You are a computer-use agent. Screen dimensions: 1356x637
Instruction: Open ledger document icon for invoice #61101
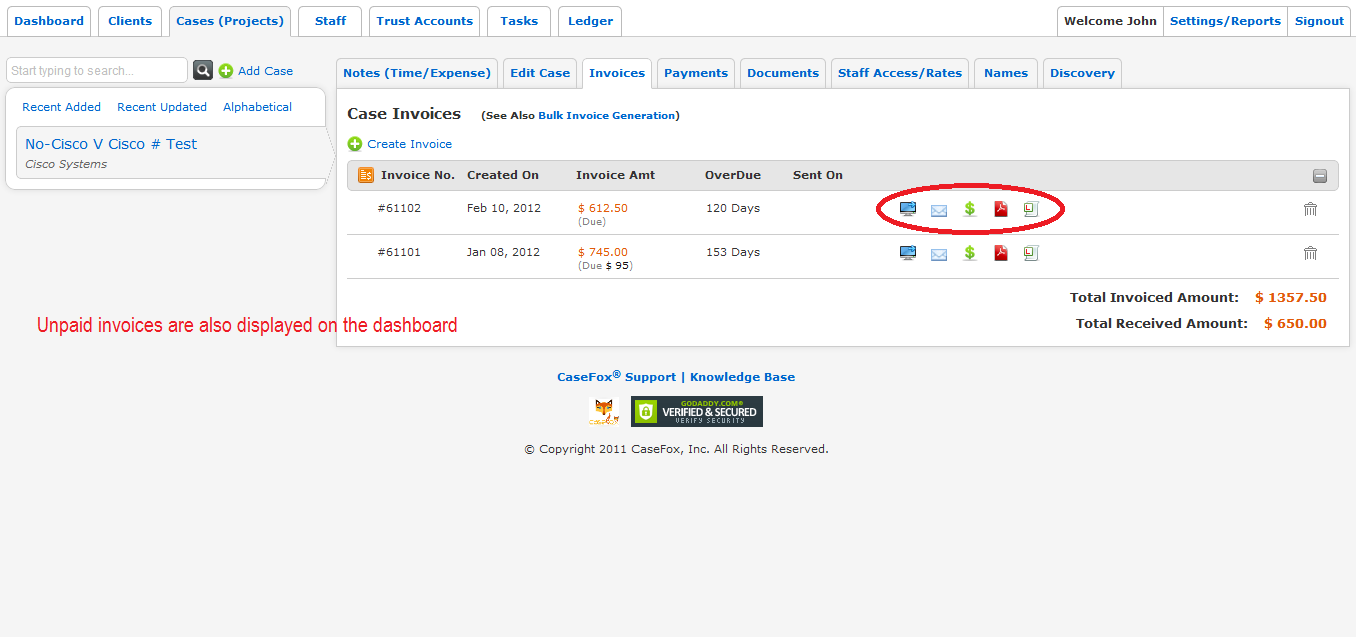(1031, 253)
